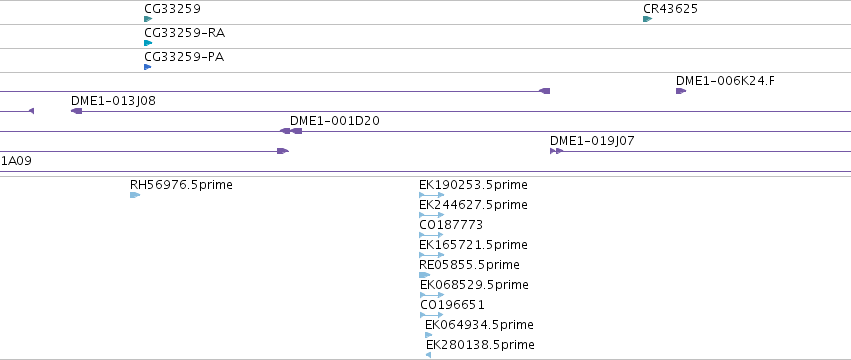
Task: Select the CR43625 gene arrow glyph
Action: click(x=647, y=19)
